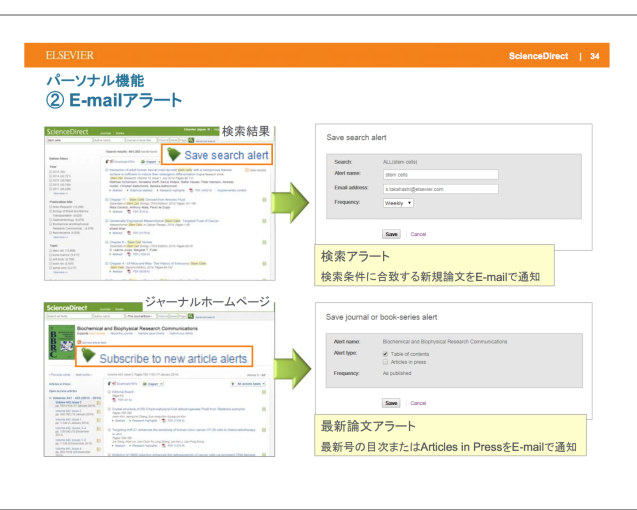Open the Journals menu on the journal homepage header
Image resolution: width=637 pixels, height=510 pixels.
point(105,309)
